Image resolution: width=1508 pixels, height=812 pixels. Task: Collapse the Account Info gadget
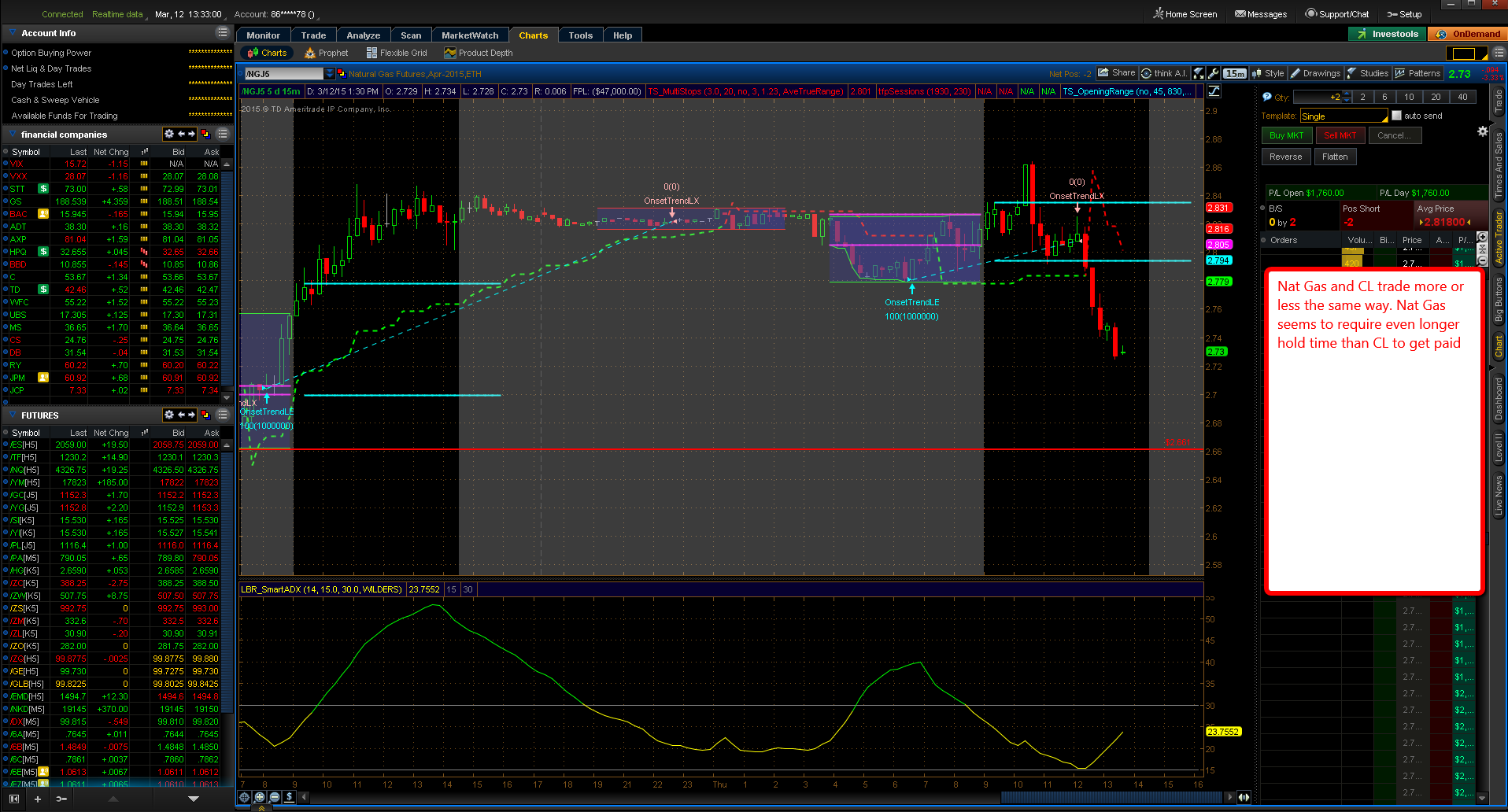pyautogui.click(x=13, y=32)
